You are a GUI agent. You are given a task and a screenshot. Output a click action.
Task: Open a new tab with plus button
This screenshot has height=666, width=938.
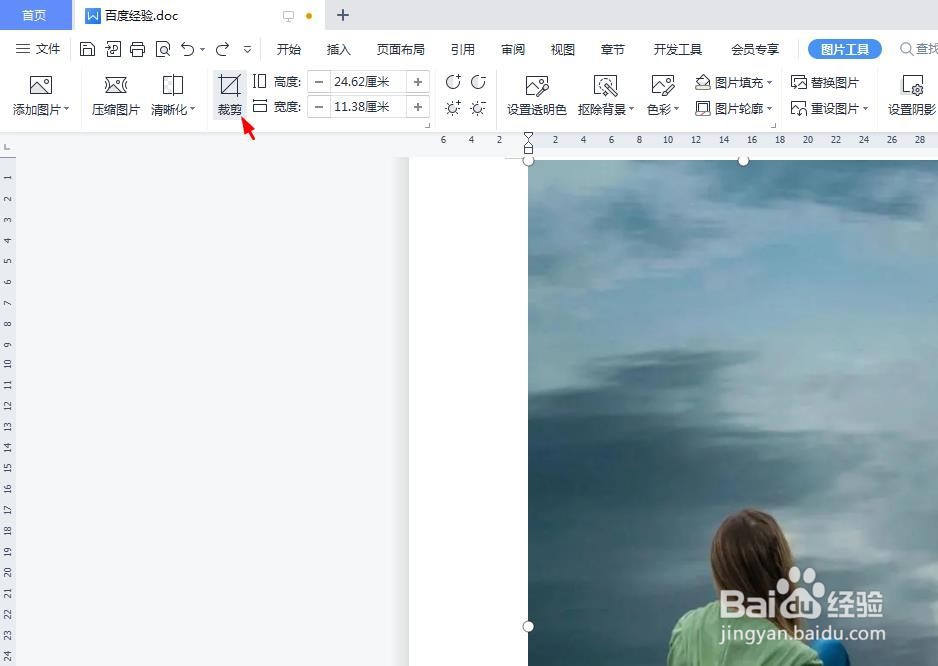[343, 15]
